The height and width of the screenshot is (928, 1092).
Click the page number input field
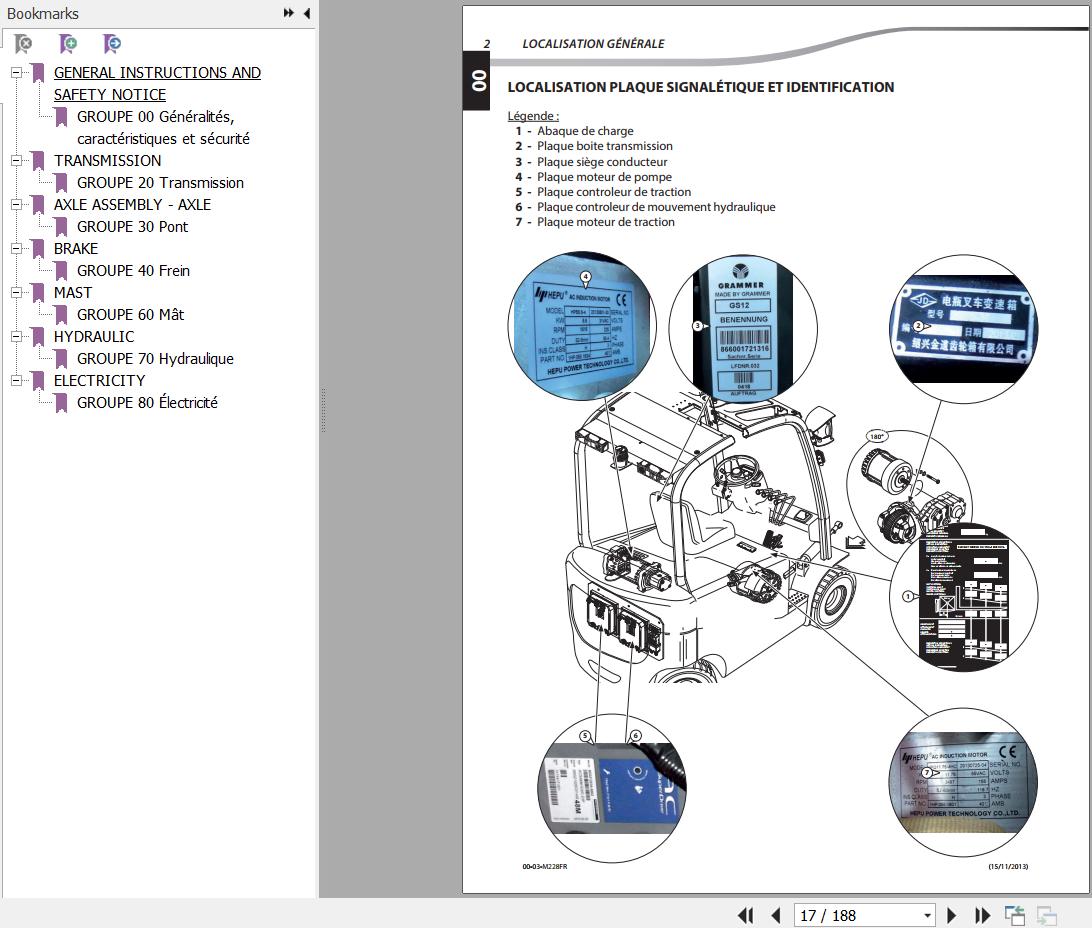pos(856,915)
